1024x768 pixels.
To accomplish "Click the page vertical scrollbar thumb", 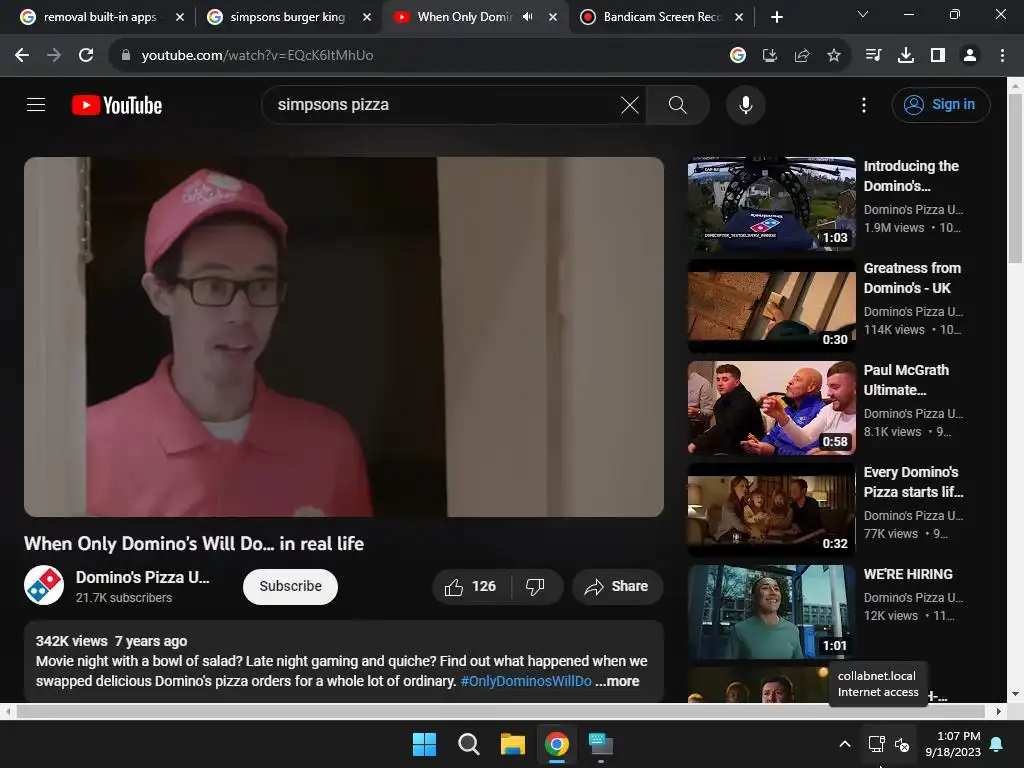I will [1016, 178].
